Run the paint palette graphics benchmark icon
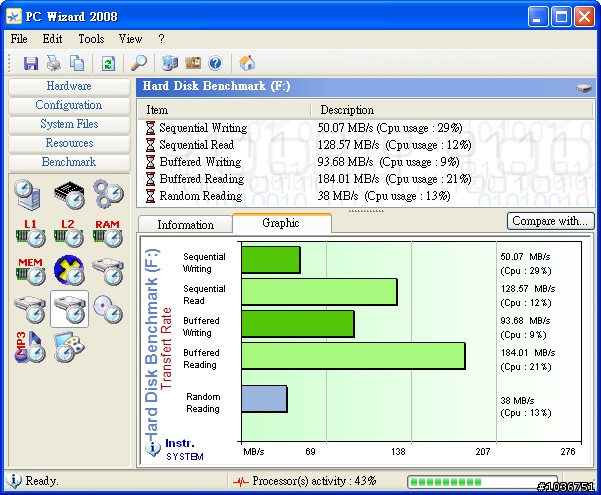 [x=69, y=347]
